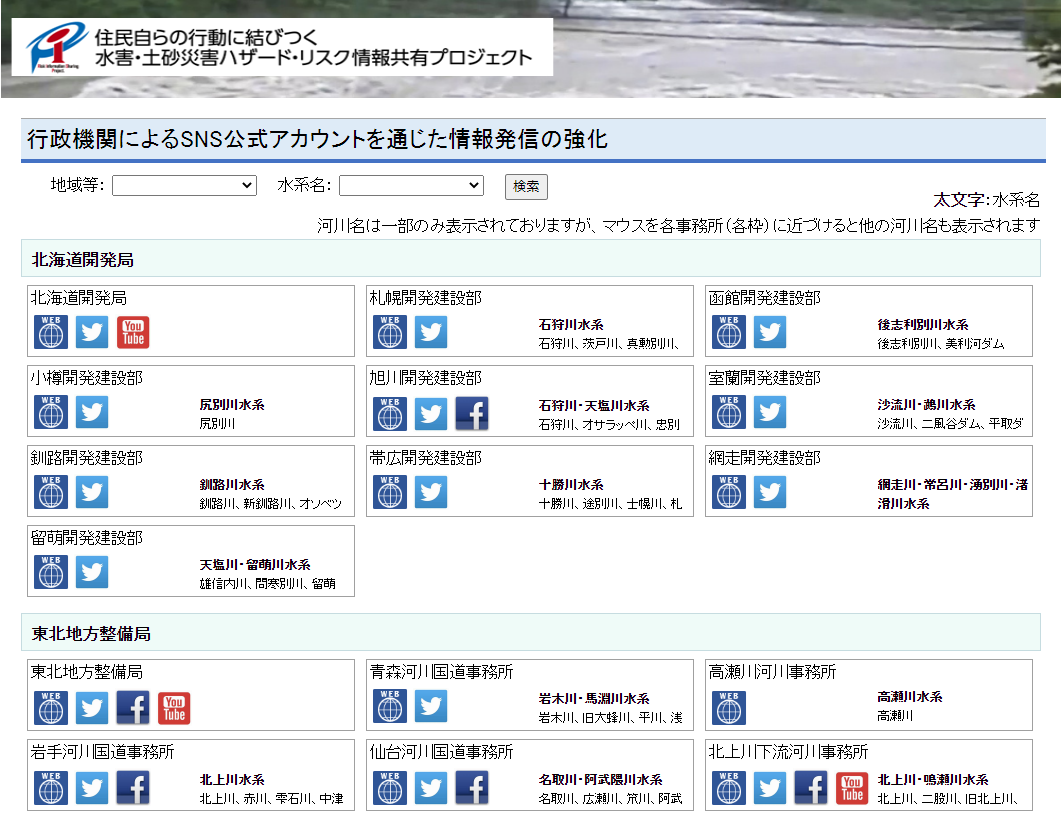Click the 尻別川水系 label
The width and height of the screenshot is (1063, 815).
(x=232, y=405)
